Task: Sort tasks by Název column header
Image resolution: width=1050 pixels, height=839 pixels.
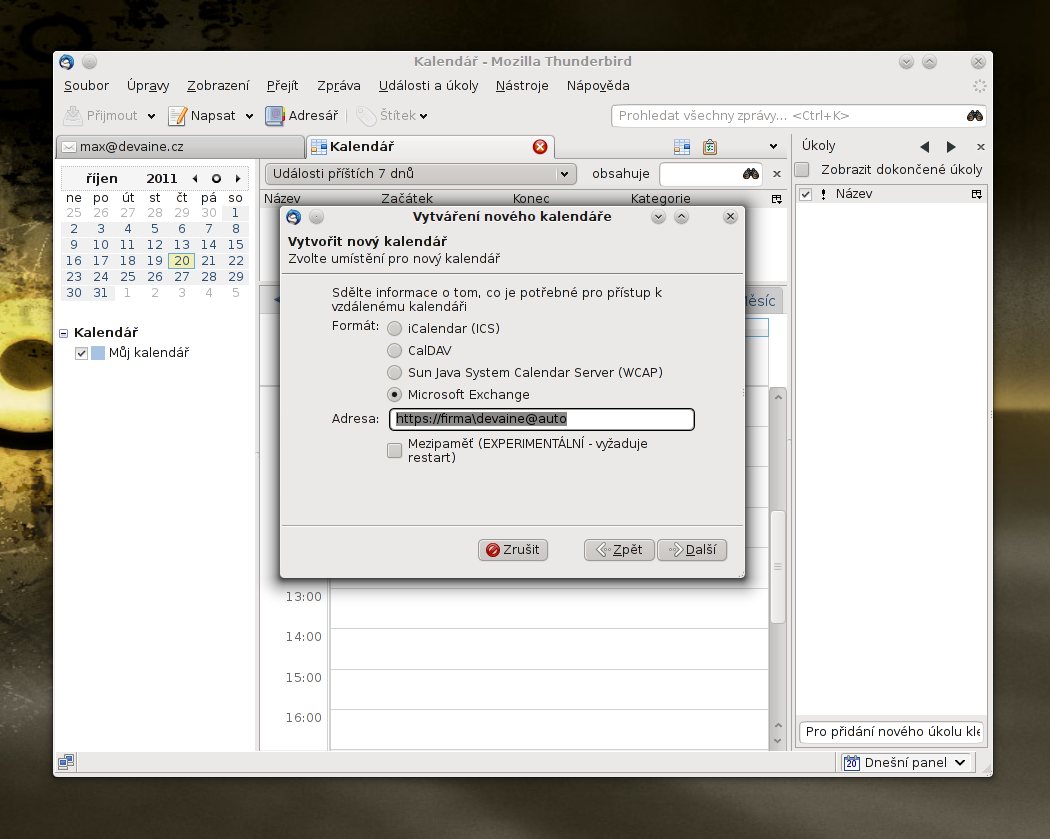Action: tap(854, 194)
